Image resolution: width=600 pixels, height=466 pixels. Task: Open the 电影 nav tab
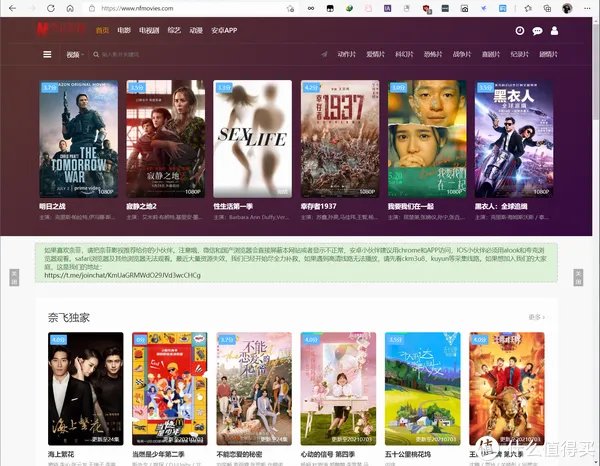[x=124, y=30]
